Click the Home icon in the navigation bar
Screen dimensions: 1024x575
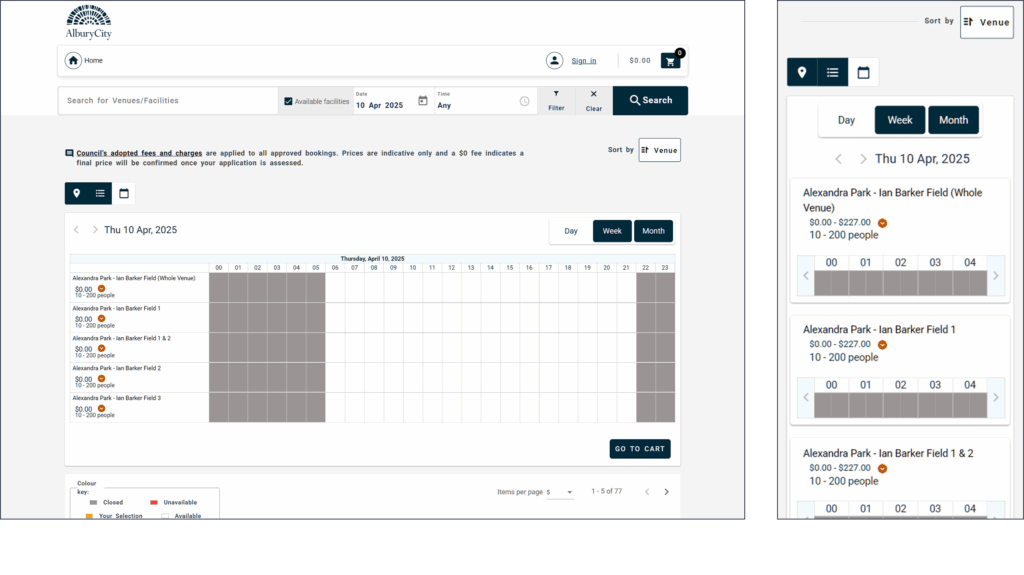pos(73,61)
